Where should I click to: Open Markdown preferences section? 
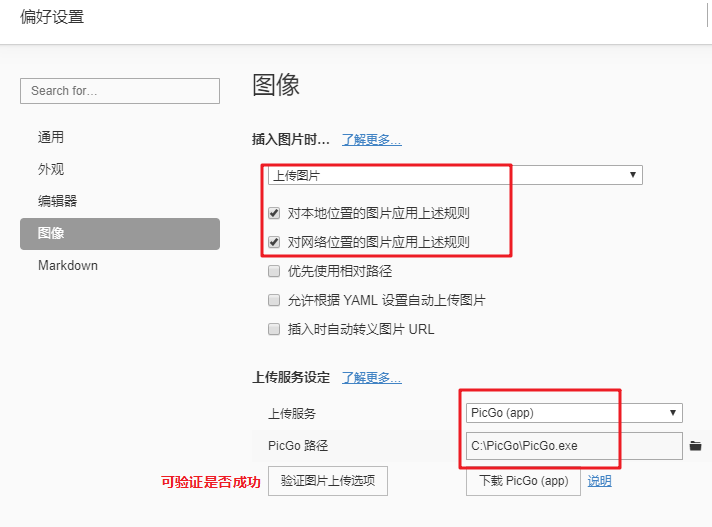pyautogui.click(x=68, y=265)
